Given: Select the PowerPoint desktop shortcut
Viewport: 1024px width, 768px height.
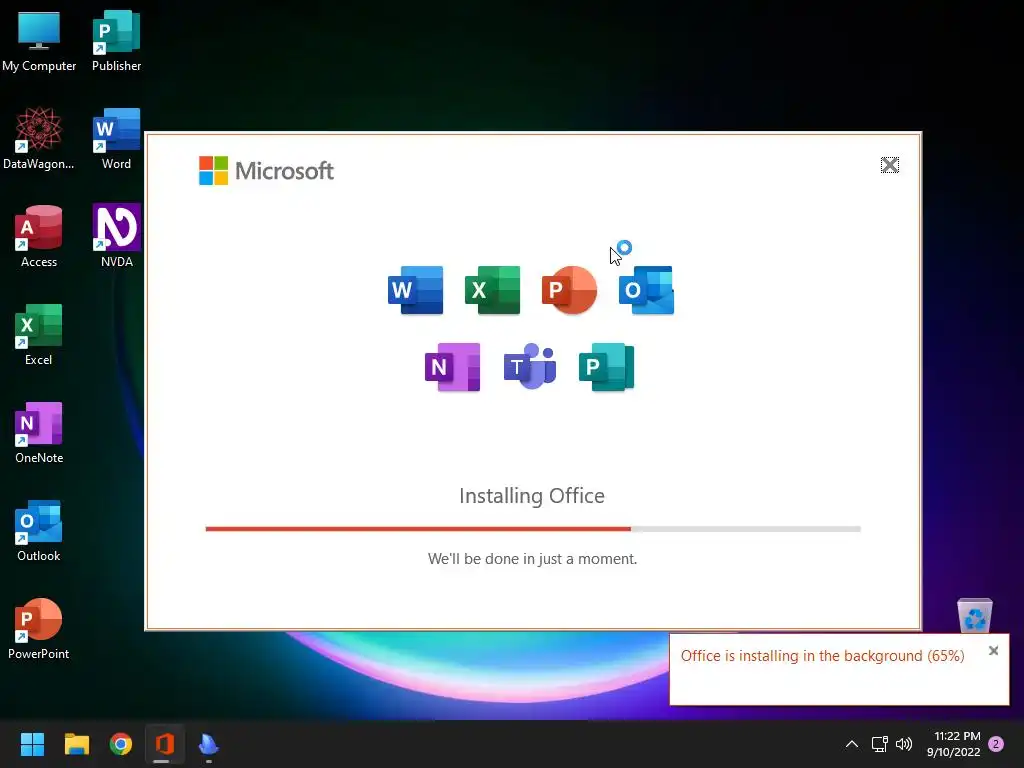Looking at the screenshot, I should coord(39,628).
